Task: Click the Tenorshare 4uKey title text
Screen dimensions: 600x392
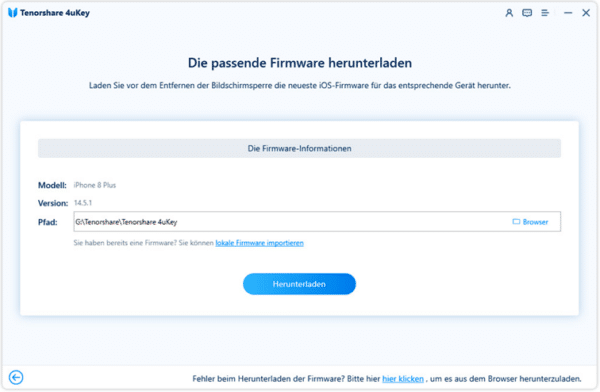Action: pos(55,13)
